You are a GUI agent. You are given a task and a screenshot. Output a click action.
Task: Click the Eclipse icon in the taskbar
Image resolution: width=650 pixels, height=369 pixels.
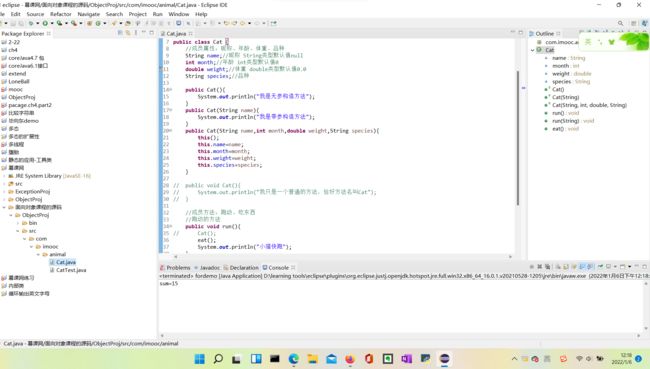(x=444, y=359)
